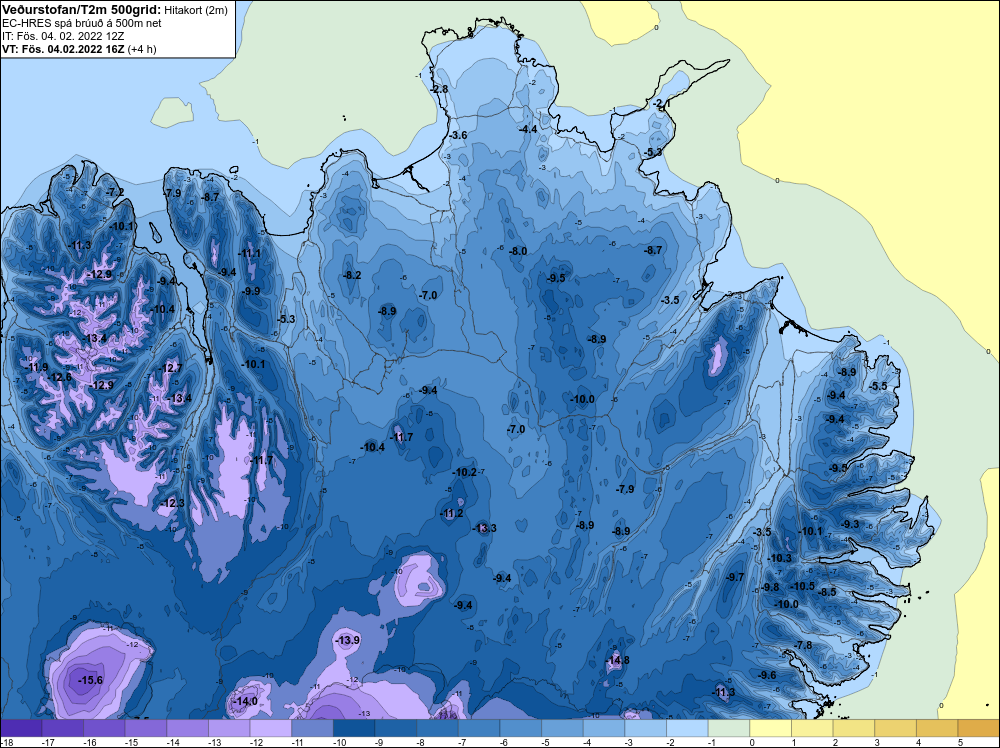Viewport: 1000px width, 748px height.
Task: Click the -14.0 temperature value
Action: coord(246,701)
